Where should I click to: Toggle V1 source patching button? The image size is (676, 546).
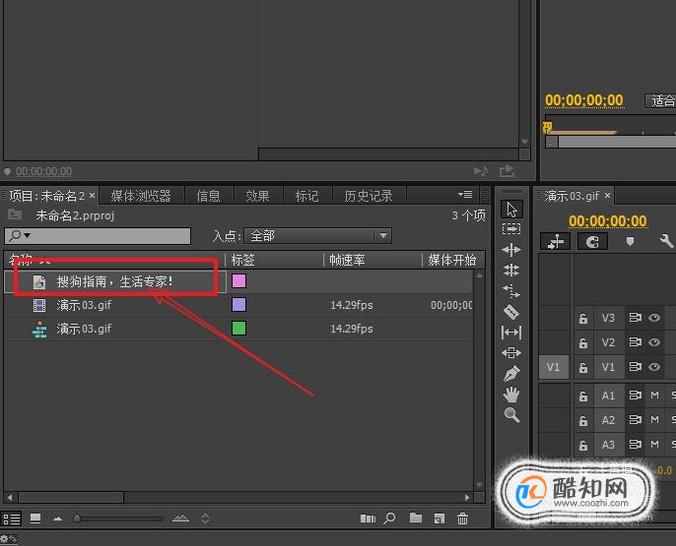pyautogui.click(x=554, y=367)
